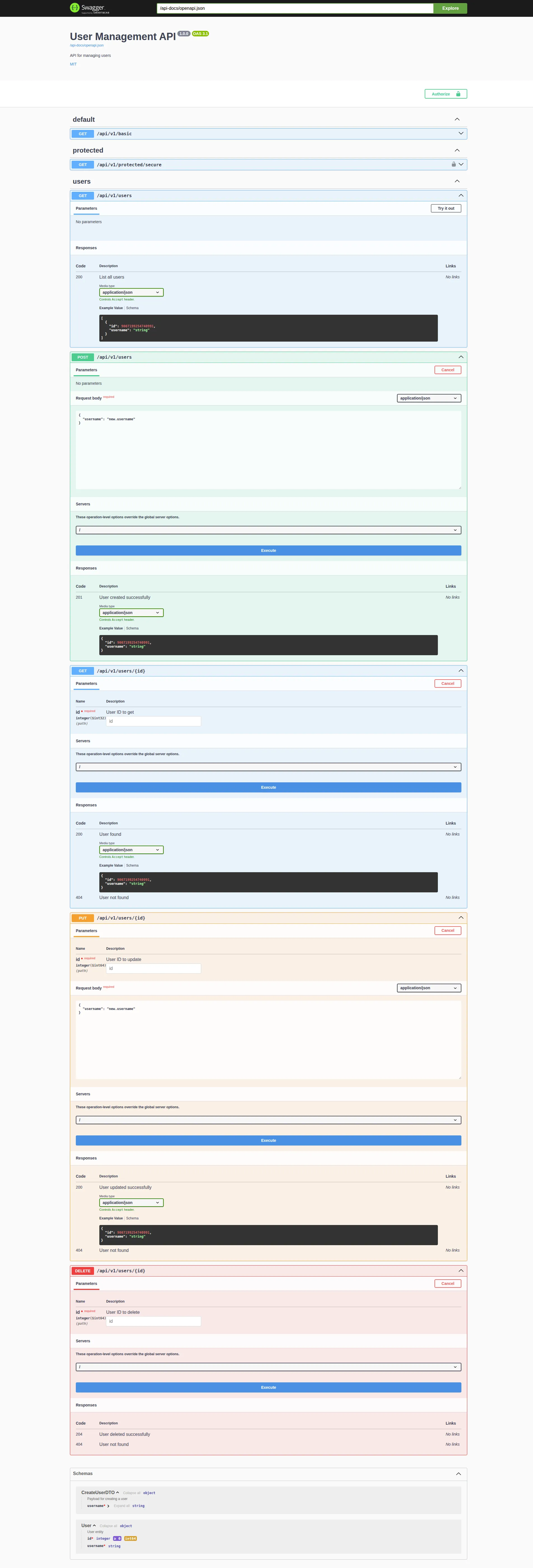
Task: Switch to Schema view for POST 201 response
Action: pos(132,627)
